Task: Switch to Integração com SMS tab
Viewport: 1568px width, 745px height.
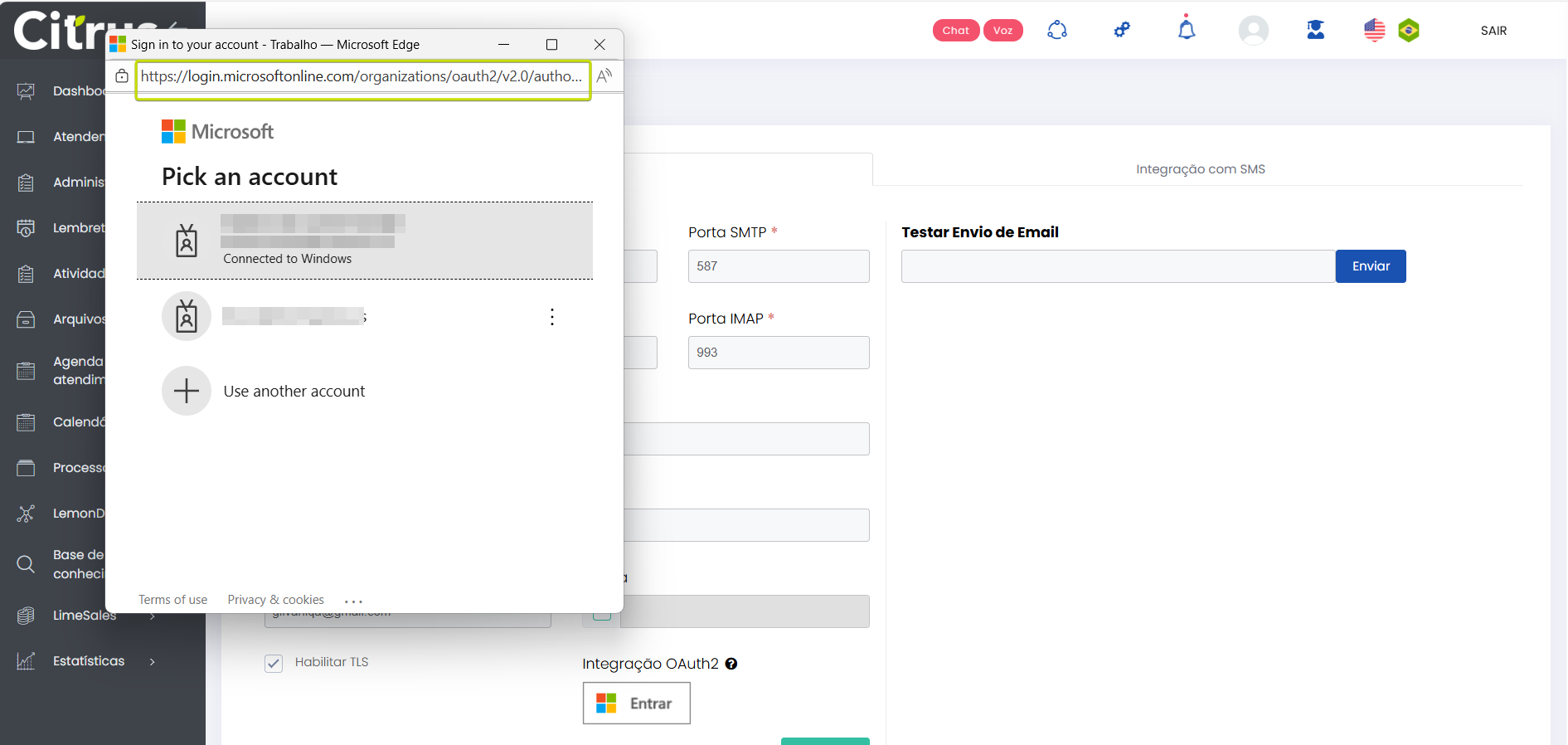Action: click(1200, 169)
